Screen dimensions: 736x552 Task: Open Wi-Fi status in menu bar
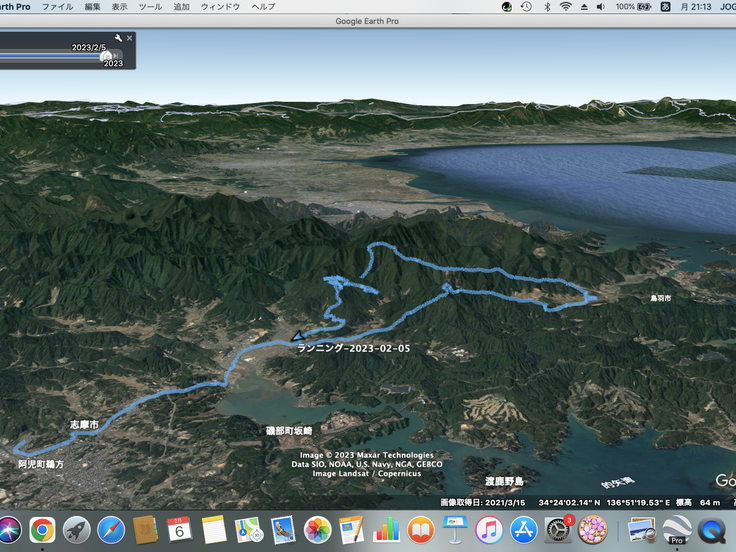[x=565, y=6]
